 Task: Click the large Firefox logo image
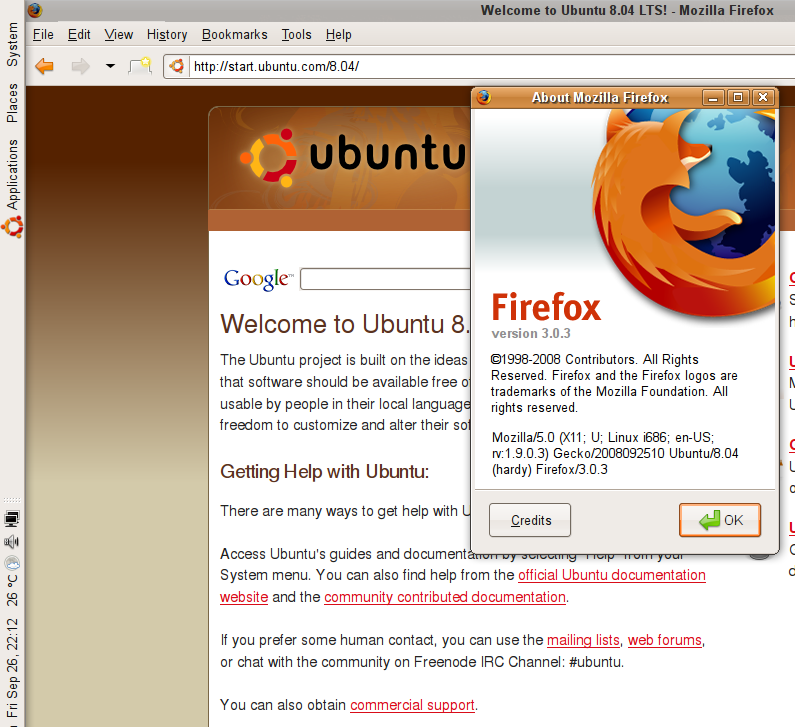tap(683, 213)
